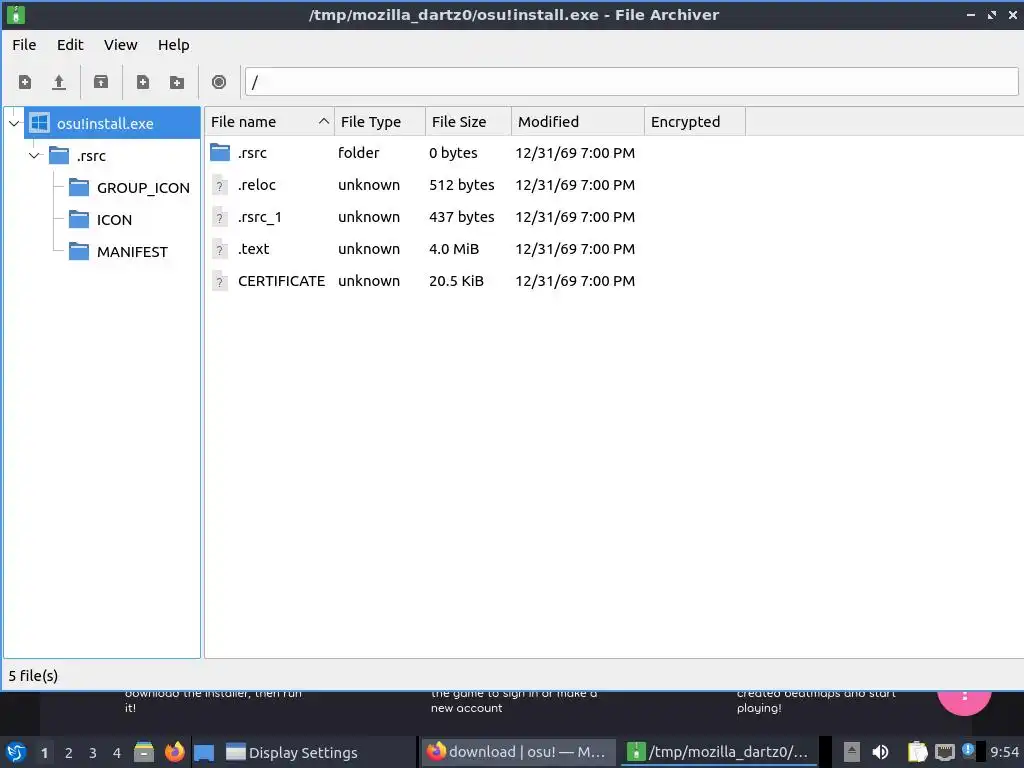Image resolution: width=1024 pixels, height=768 pixels.
Task: Sort by the Modified column header
Action: tap(578, 122)
